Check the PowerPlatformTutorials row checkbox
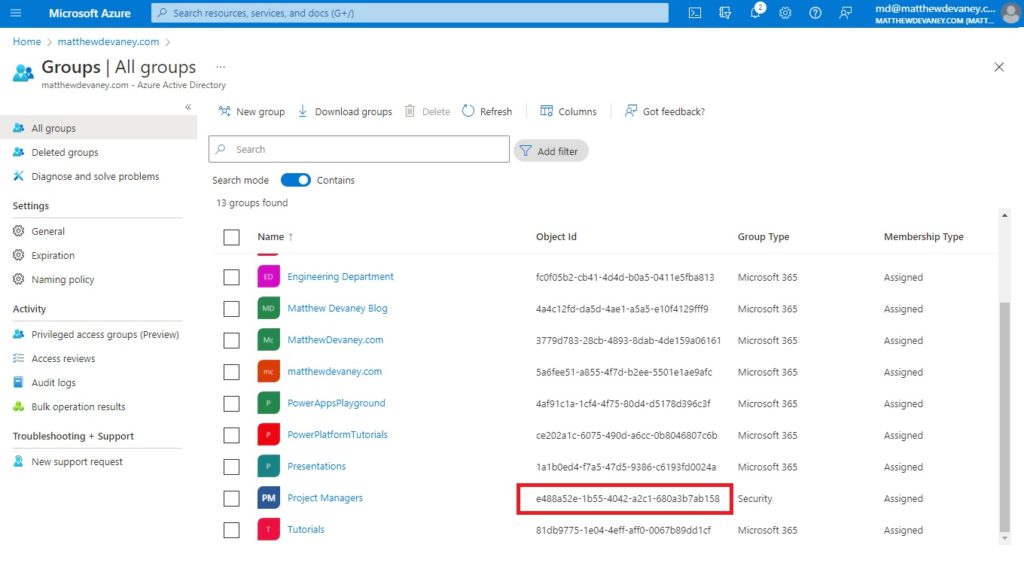Image resolution: width=1024 pixels, height=569 pixels. [231, 434]
